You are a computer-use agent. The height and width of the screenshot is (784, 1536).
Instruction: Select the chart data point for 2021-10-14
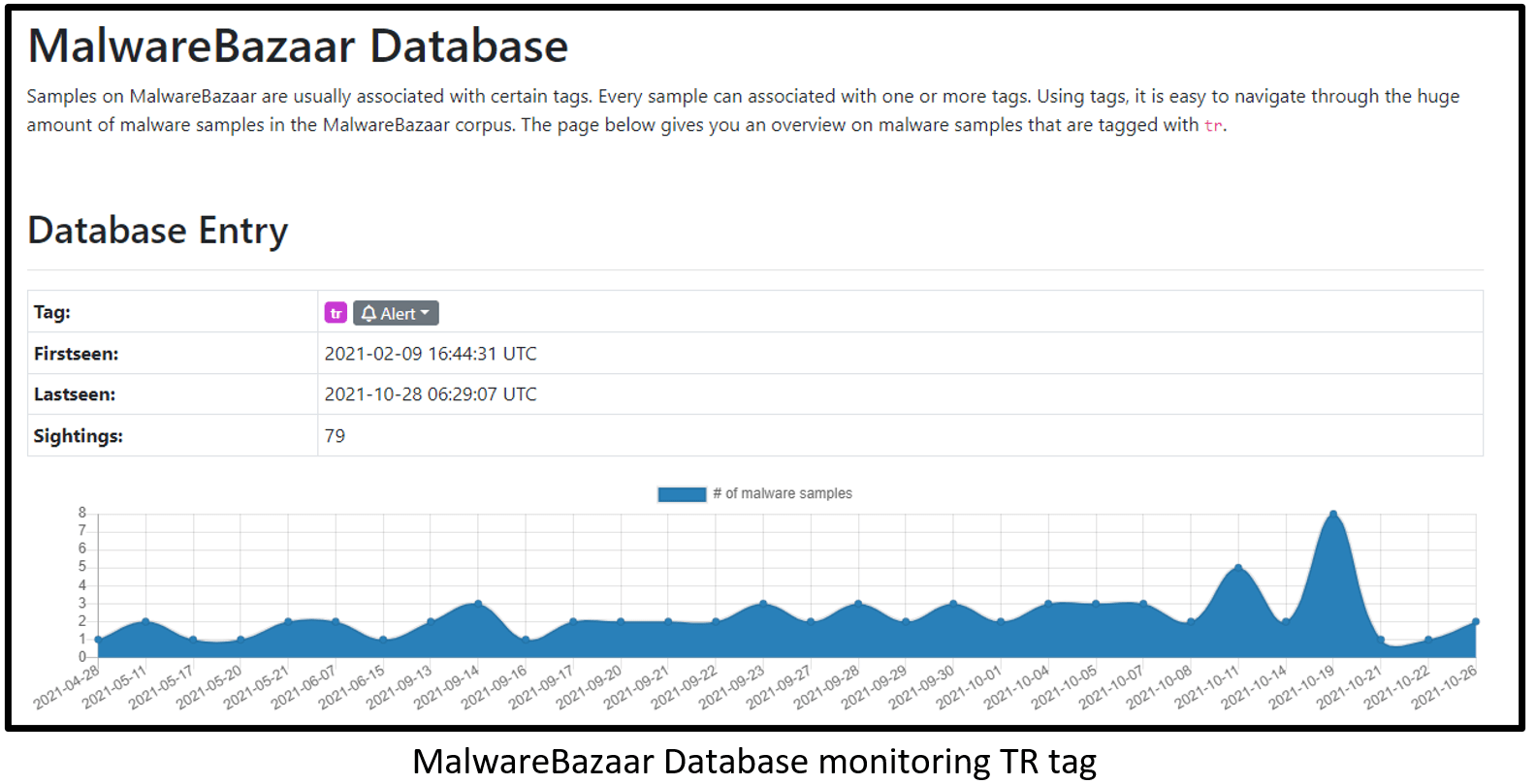(1286, 621)
